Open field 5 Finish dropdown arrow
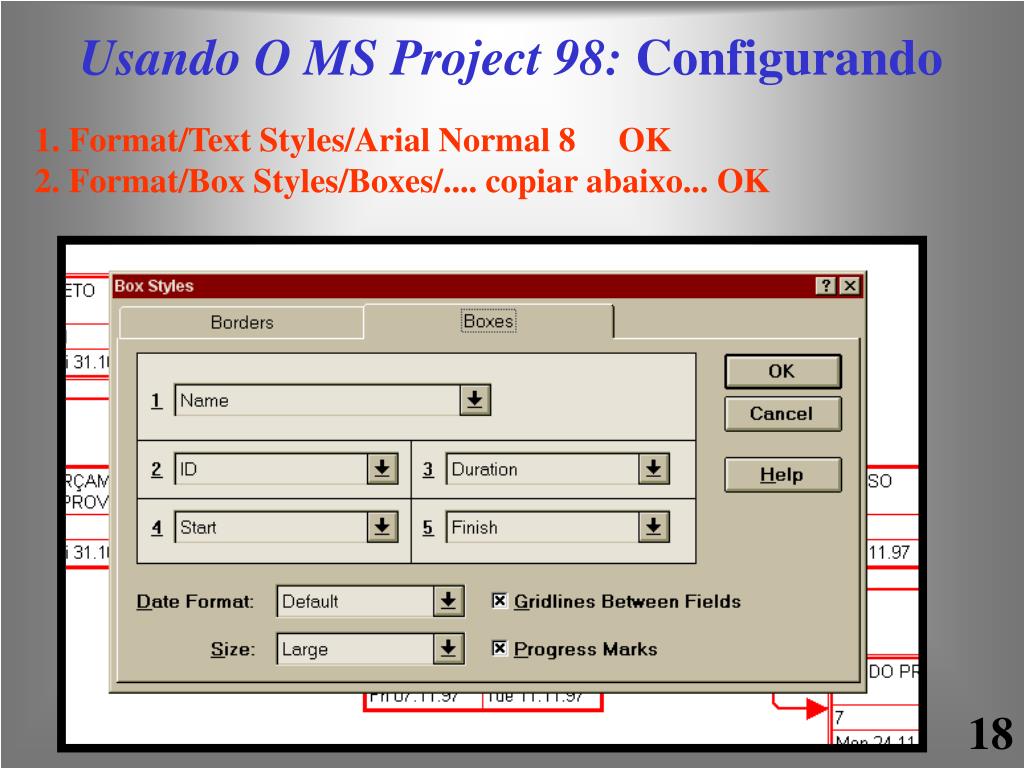The width and height of the screenshot is (1024, 768). pyautogui.click(x=653, y=527)
